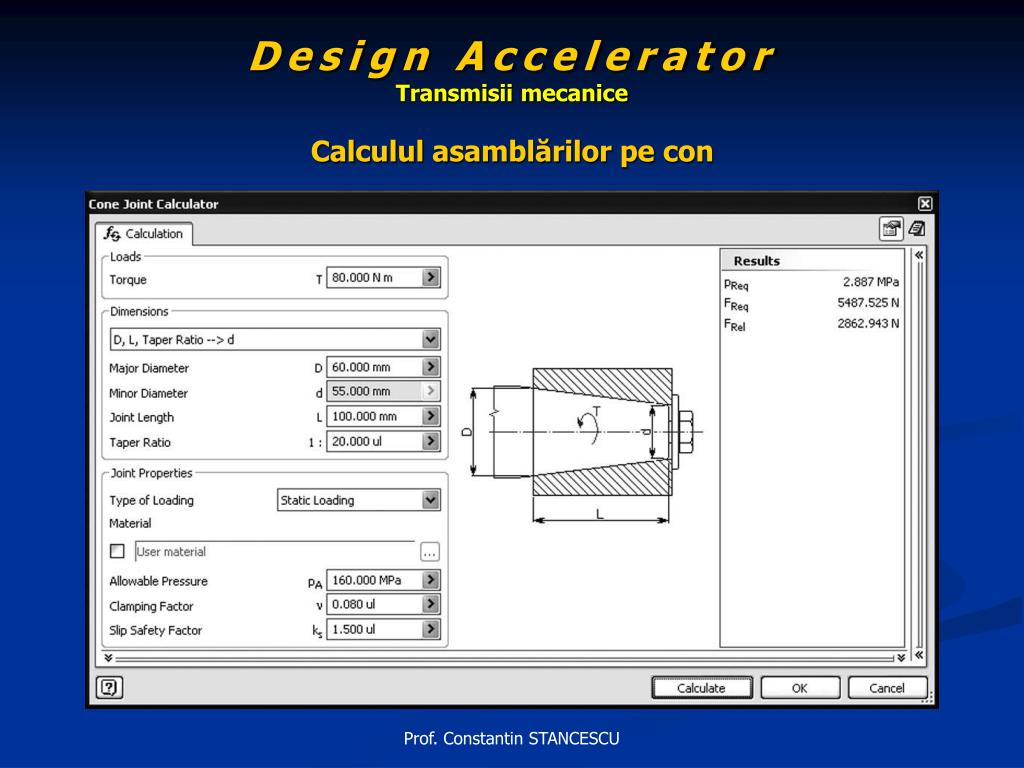The height and width of the screenshot is (768, 1024).
Task: Click the Minor Diameter arrow button
Action: pos(430,391)
